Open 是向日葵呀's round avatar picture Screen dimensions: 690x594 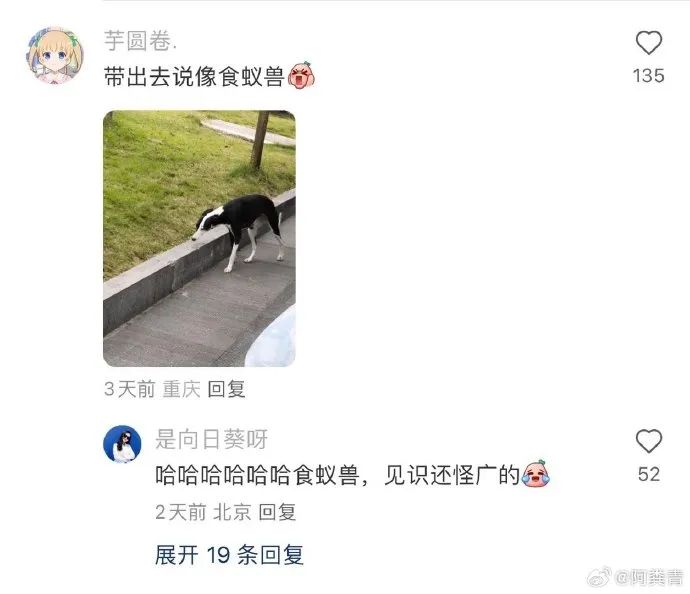[x=122, y=444]
